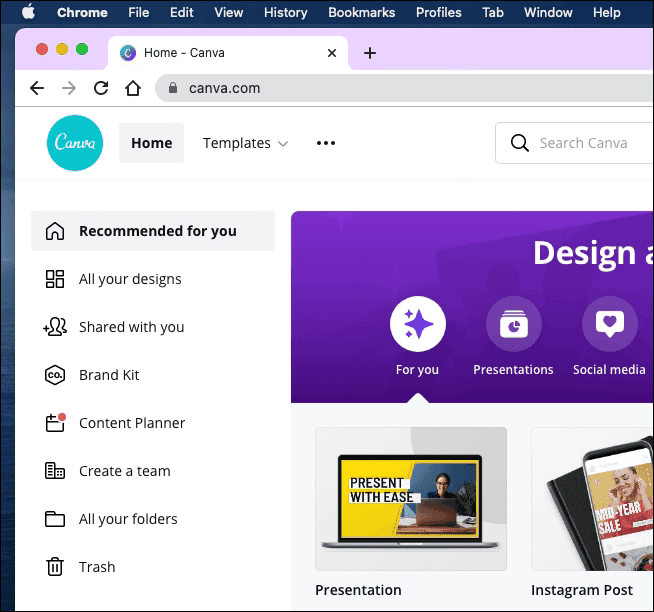Open the Chrome app menu

click(82, 13)
